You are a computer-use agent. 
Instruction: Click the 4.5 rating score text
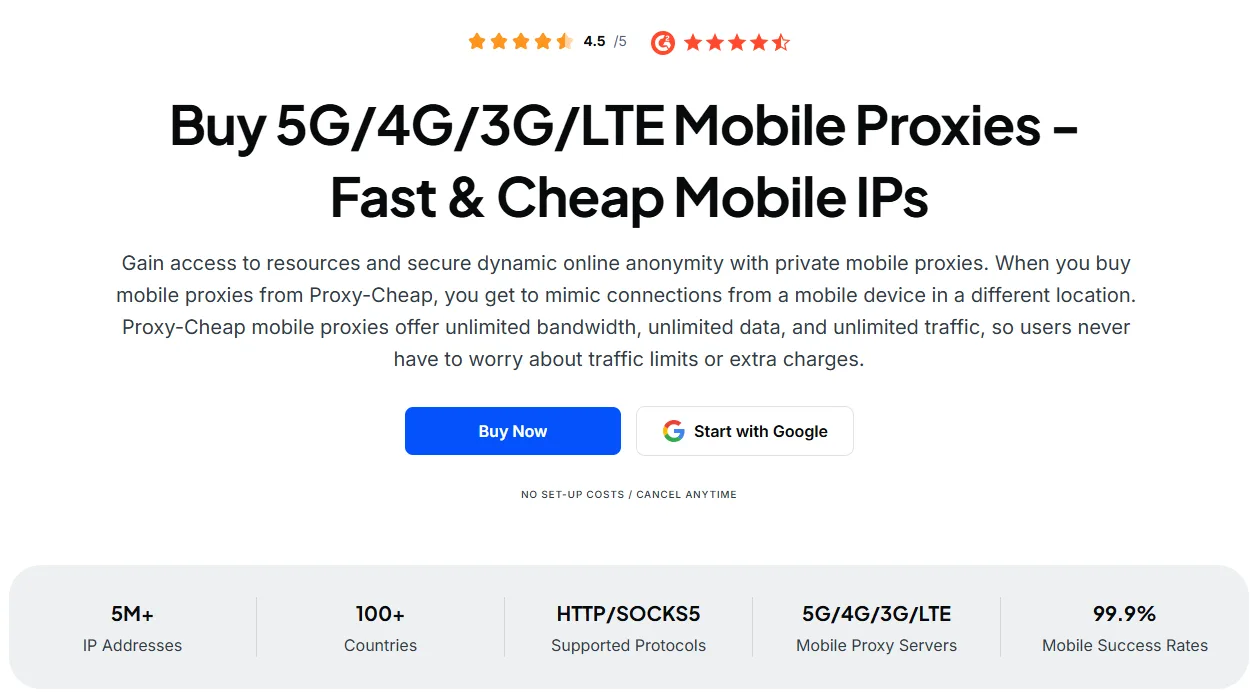594,41
